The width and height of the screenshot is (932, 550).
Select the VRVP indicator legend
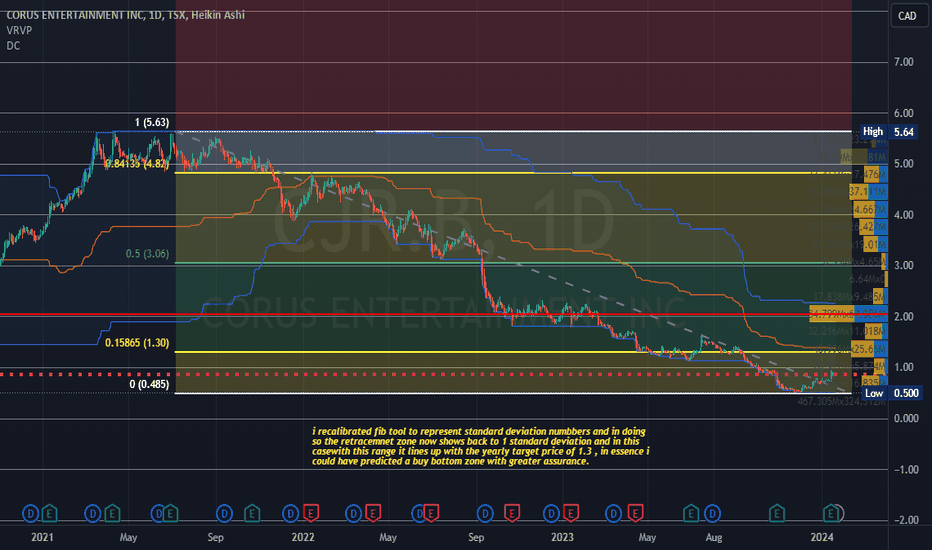[19, 30]
